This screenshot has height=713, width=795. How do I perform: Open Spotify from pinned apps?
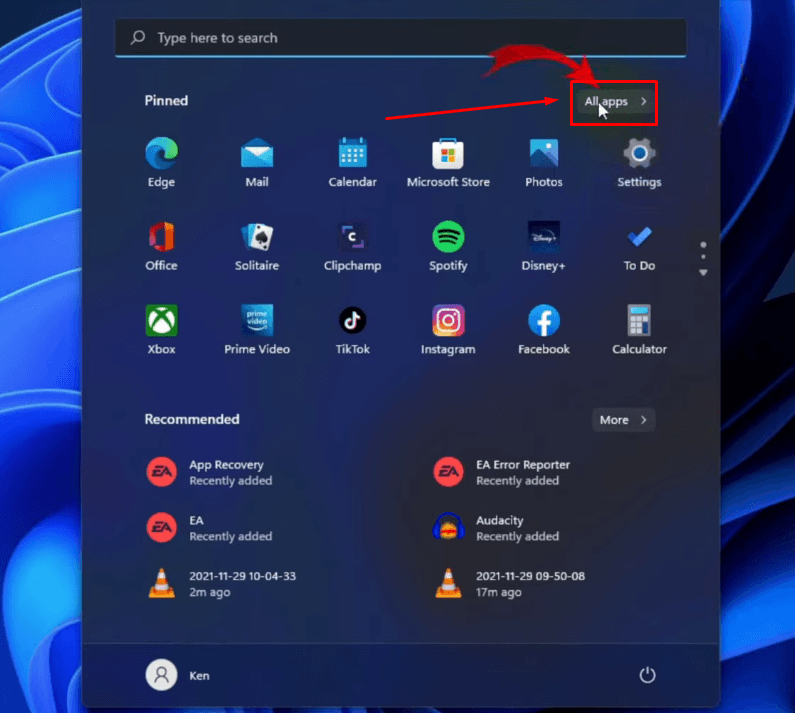pyautogui.click(x=448, y=246)
